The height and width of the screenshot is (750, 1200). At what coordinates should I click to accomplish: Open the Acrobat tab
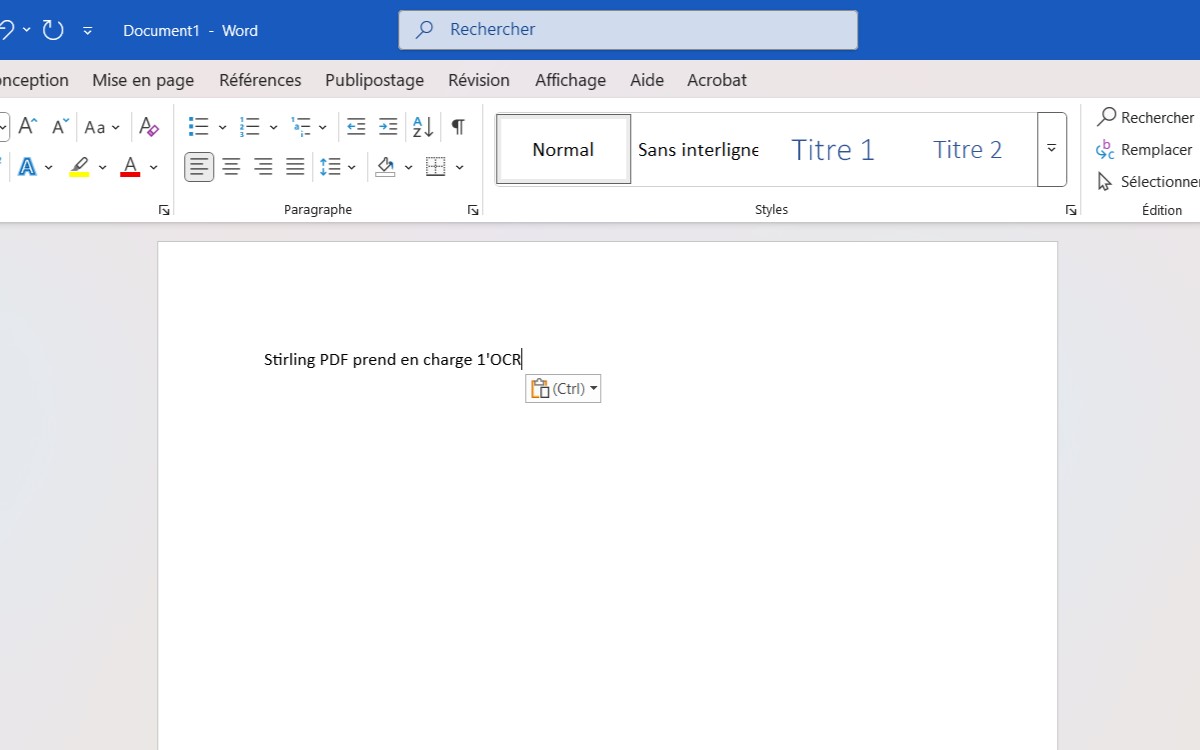[x=717, y=80]
